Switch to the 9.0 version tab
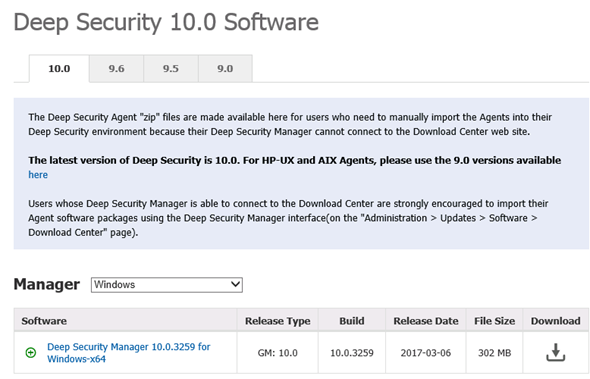This screenshot has width=590, height=379. 225,68
